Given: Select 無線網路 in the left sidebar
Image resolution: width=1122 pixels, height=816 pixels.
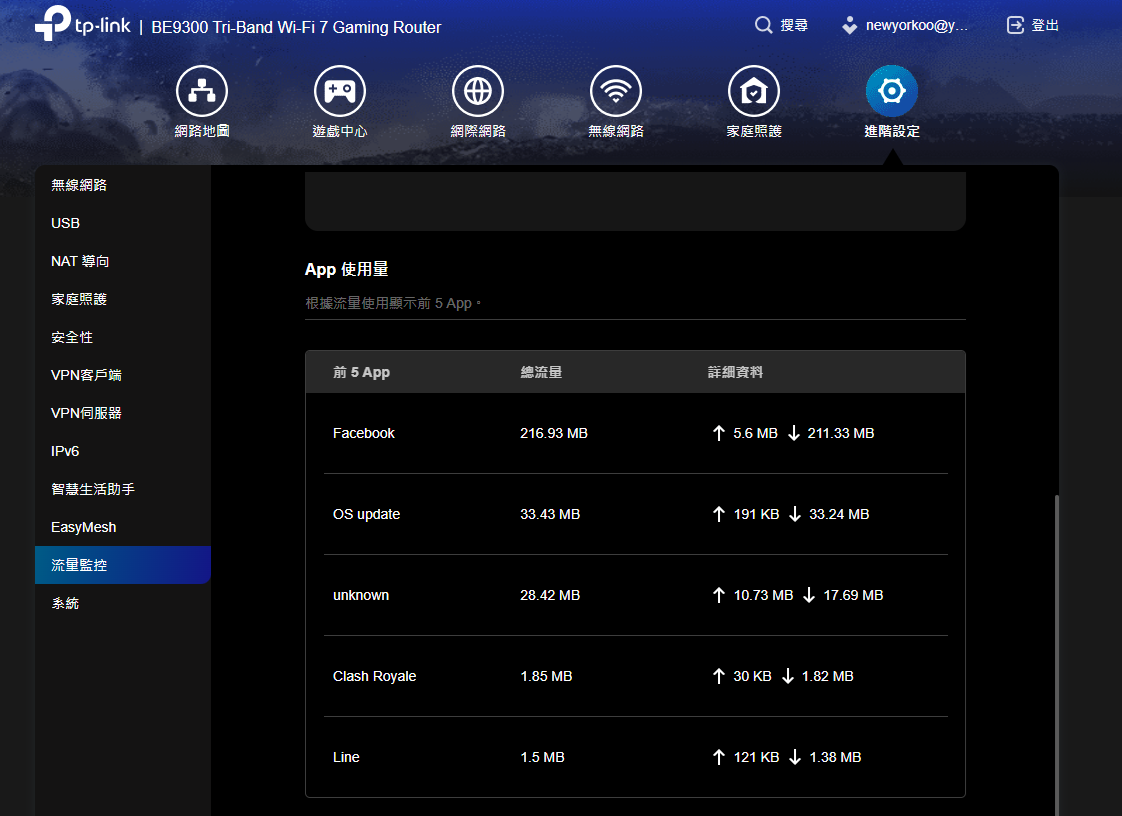Looking at the screenshot, I should coord(123,185).
